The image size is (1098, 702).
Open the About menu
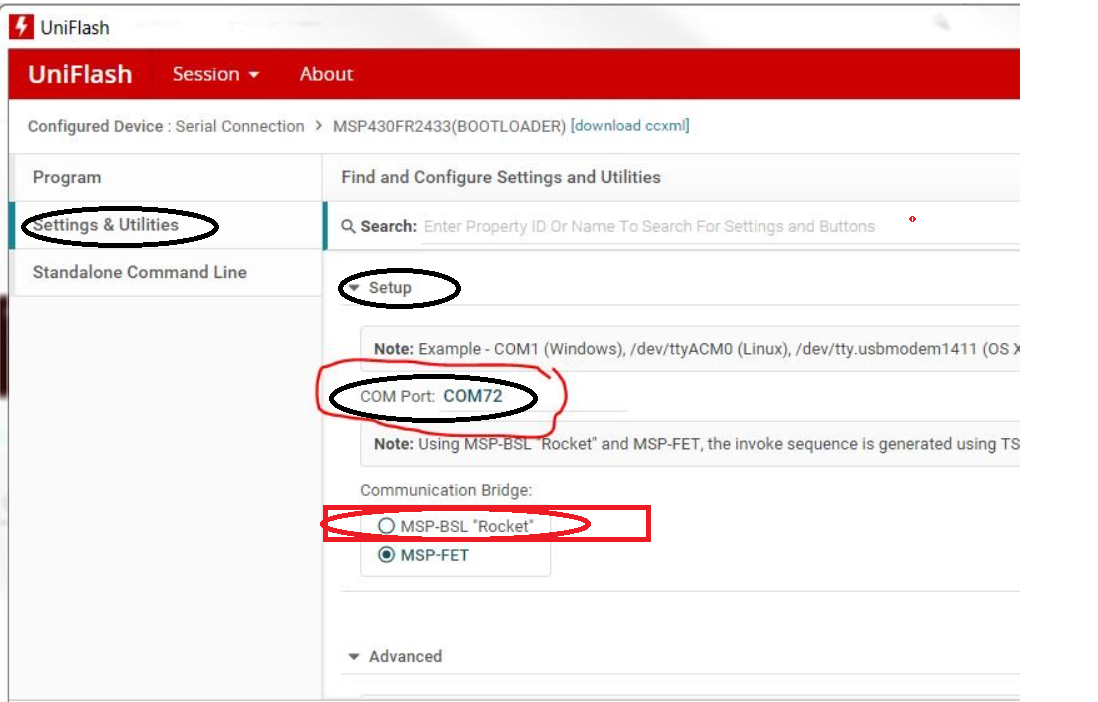pyautogui.click(x=326, y=74)
